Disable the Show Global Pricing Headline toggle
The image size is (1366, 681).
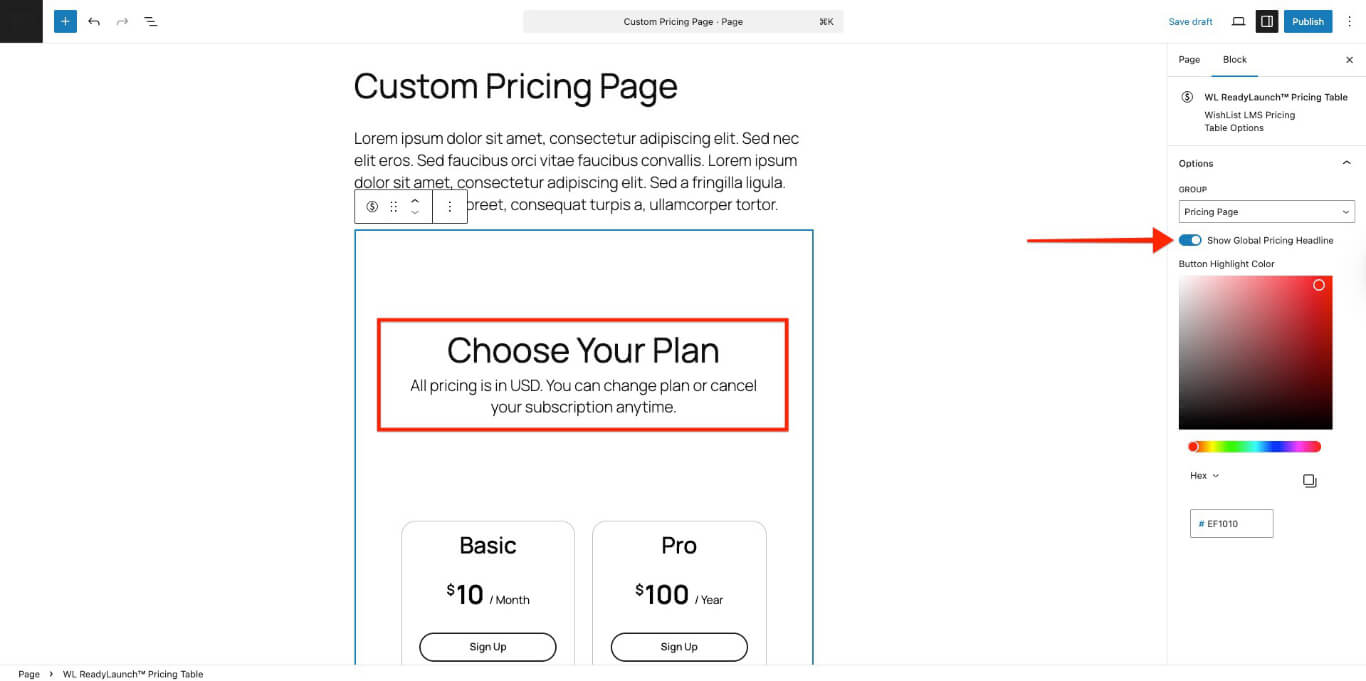click(x=1189, y=240)
